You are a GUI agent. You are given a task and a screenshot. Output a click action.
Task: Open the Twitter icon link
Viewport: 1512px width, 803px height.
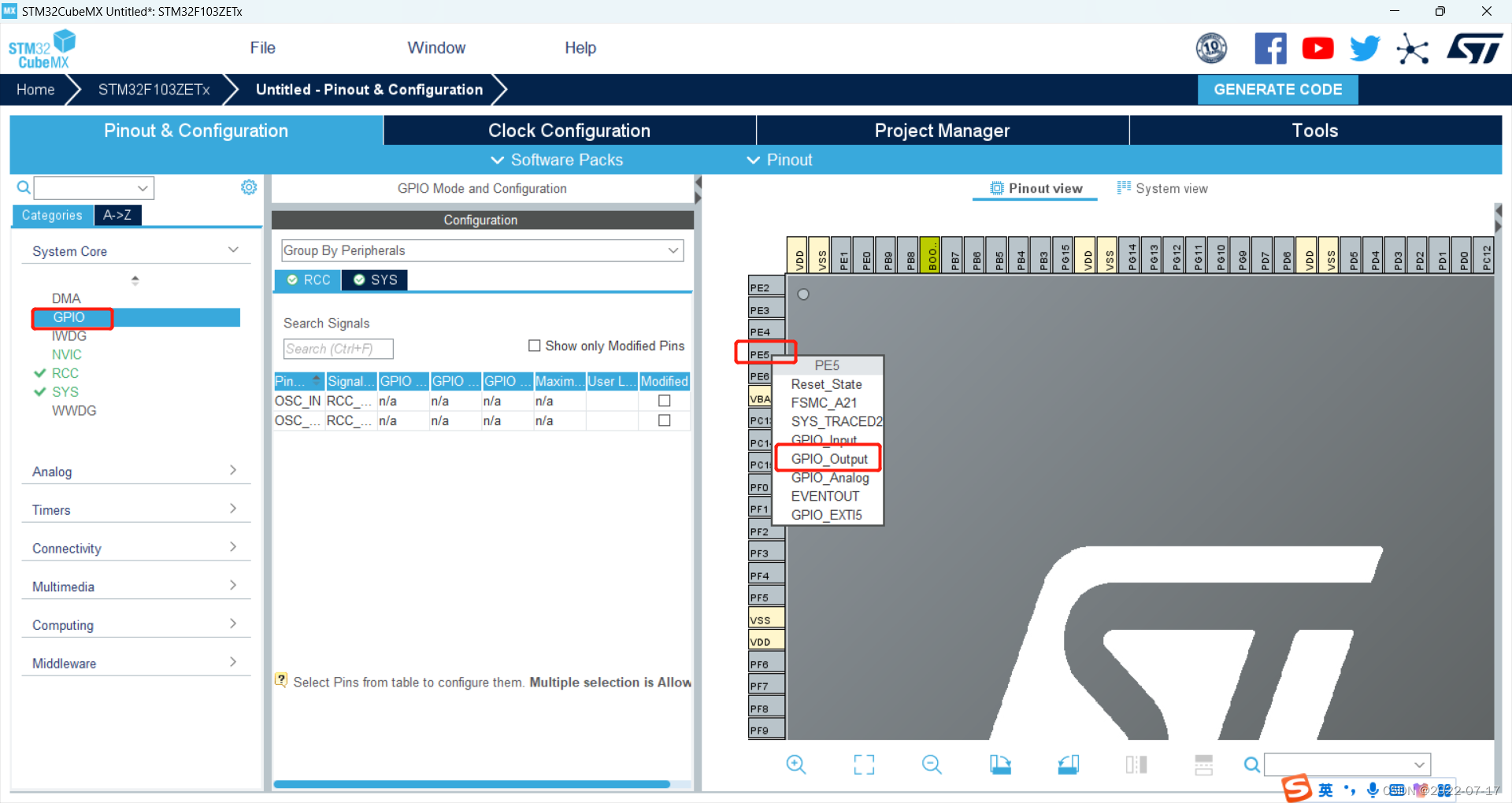(1365, 49)
